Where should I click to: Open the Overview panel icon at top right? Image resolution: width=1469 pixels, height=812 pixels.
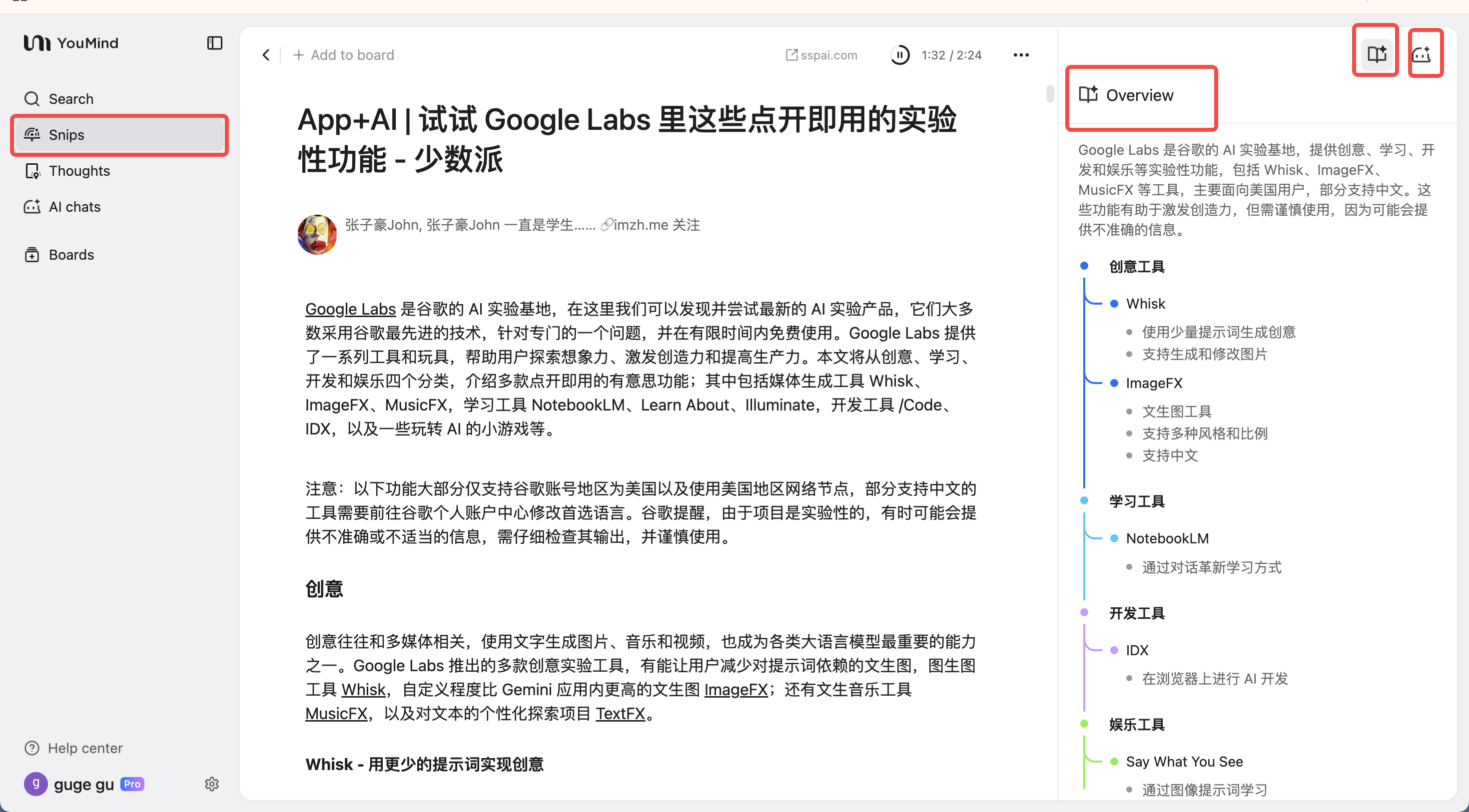point(1377,54)
